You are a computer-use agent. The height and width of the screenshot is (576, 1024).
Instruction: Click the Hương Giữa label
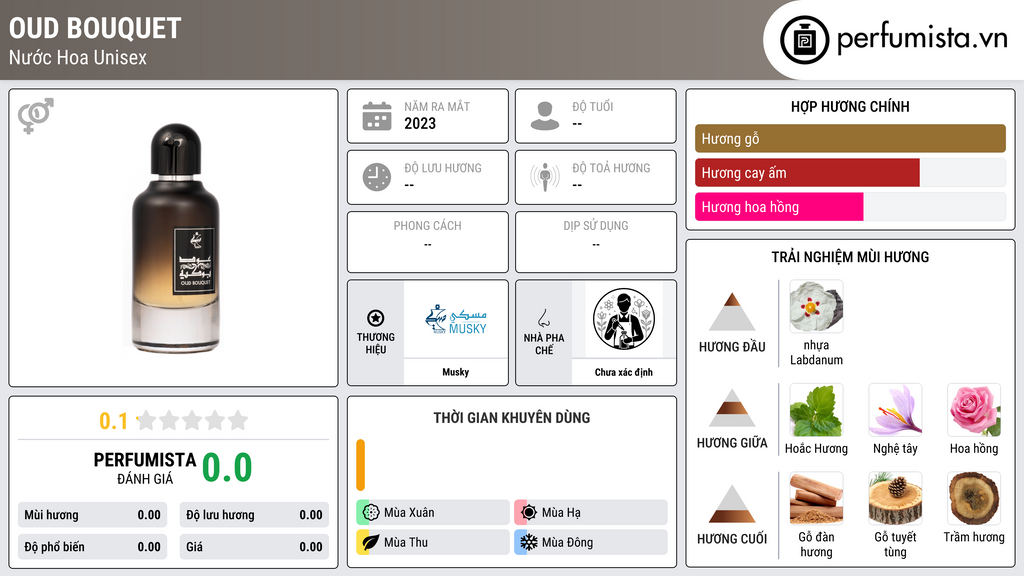tap(732, 443)
